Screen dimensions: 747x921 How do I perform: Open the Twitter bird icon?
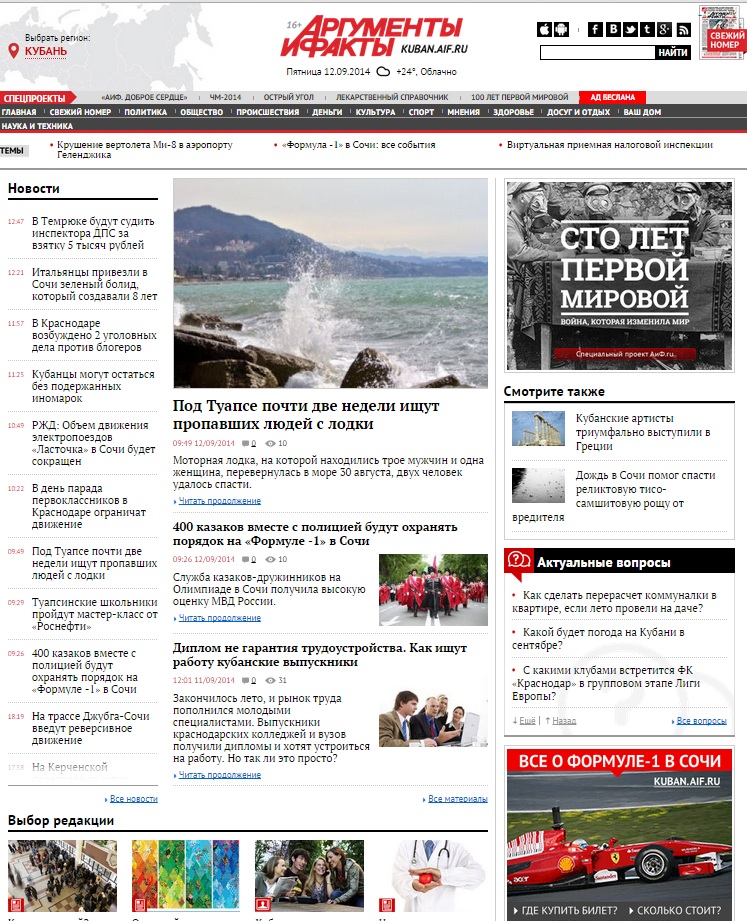click(630, 29)
